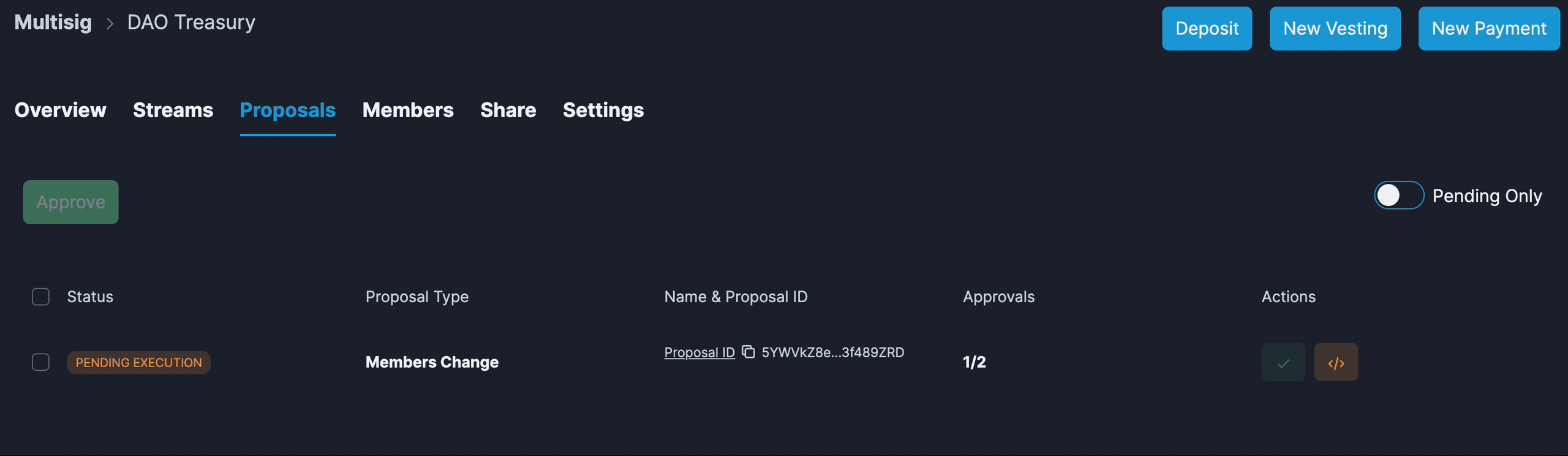Click the breadcrumb chevron after Multisig
Screen dimensions: 1568x456
110,23
